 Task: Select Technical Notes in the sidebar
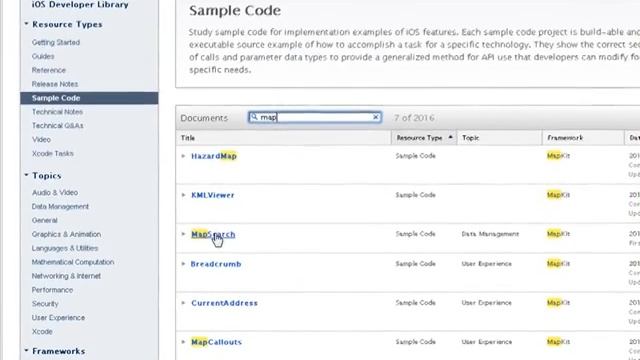[x=57, y=112]
